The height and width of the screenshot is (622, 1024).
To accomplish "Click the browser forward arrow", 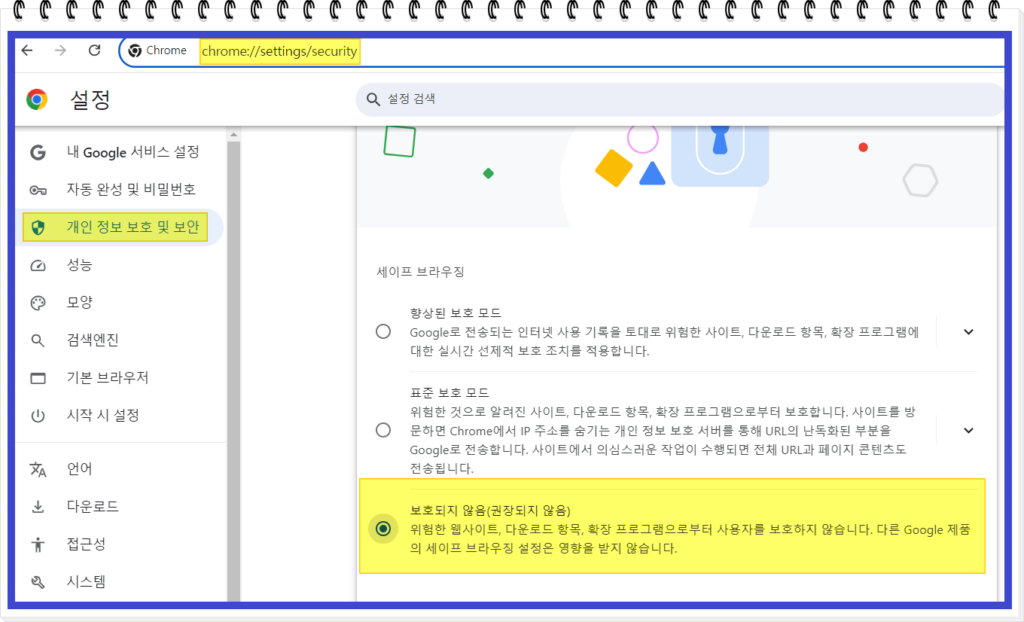I will [60, 50].
